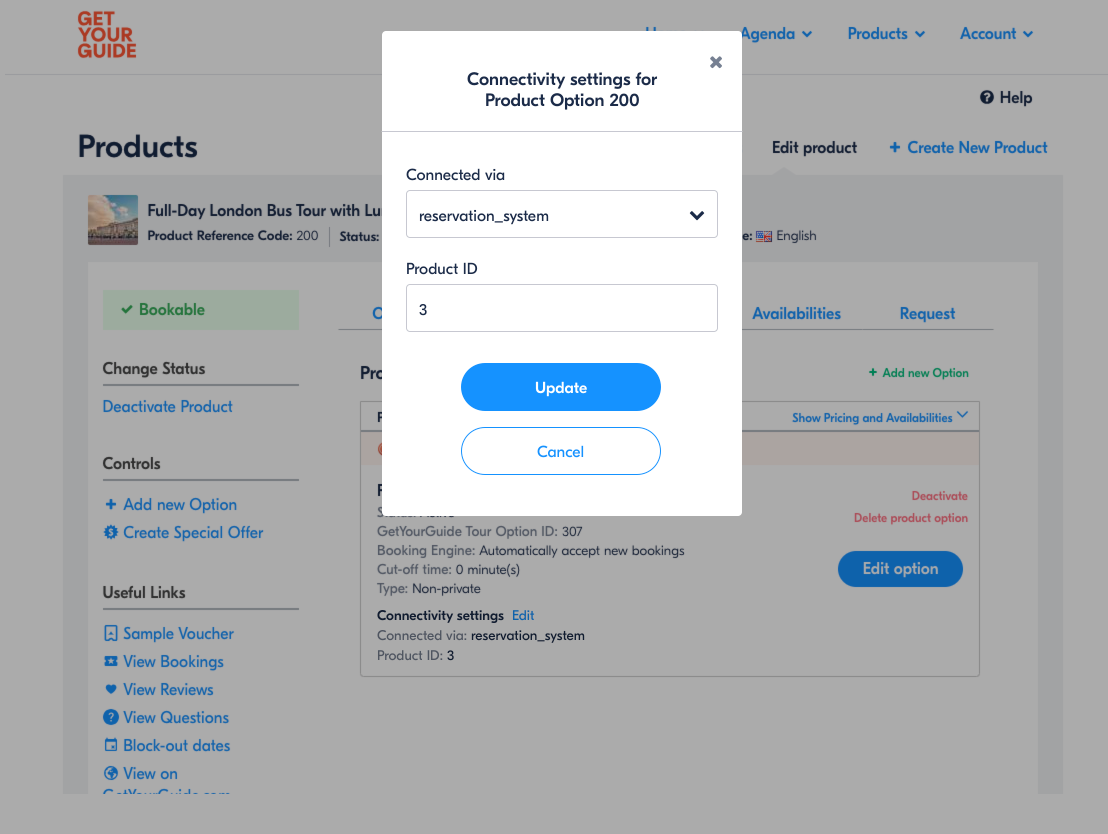Viewport: 1108px width, 834px height.
Task: Expand the Products menu in header
Action: [886, 34]
